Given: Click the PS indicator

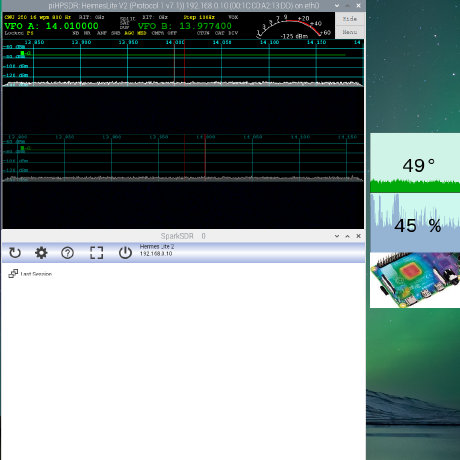Looking at the screenshot, I should coord(30,33).
